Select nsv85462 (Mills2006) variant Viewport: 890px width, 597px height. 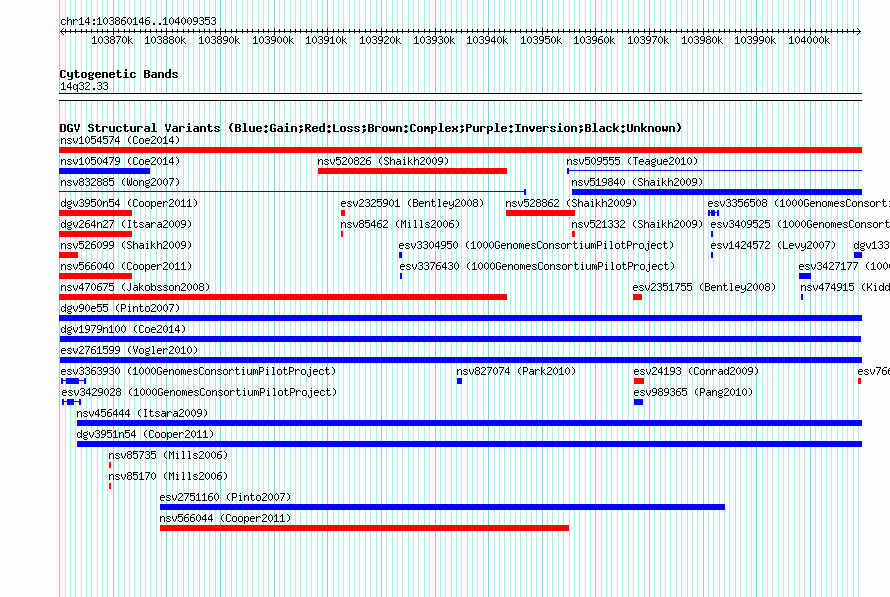[x=400, y=224]
